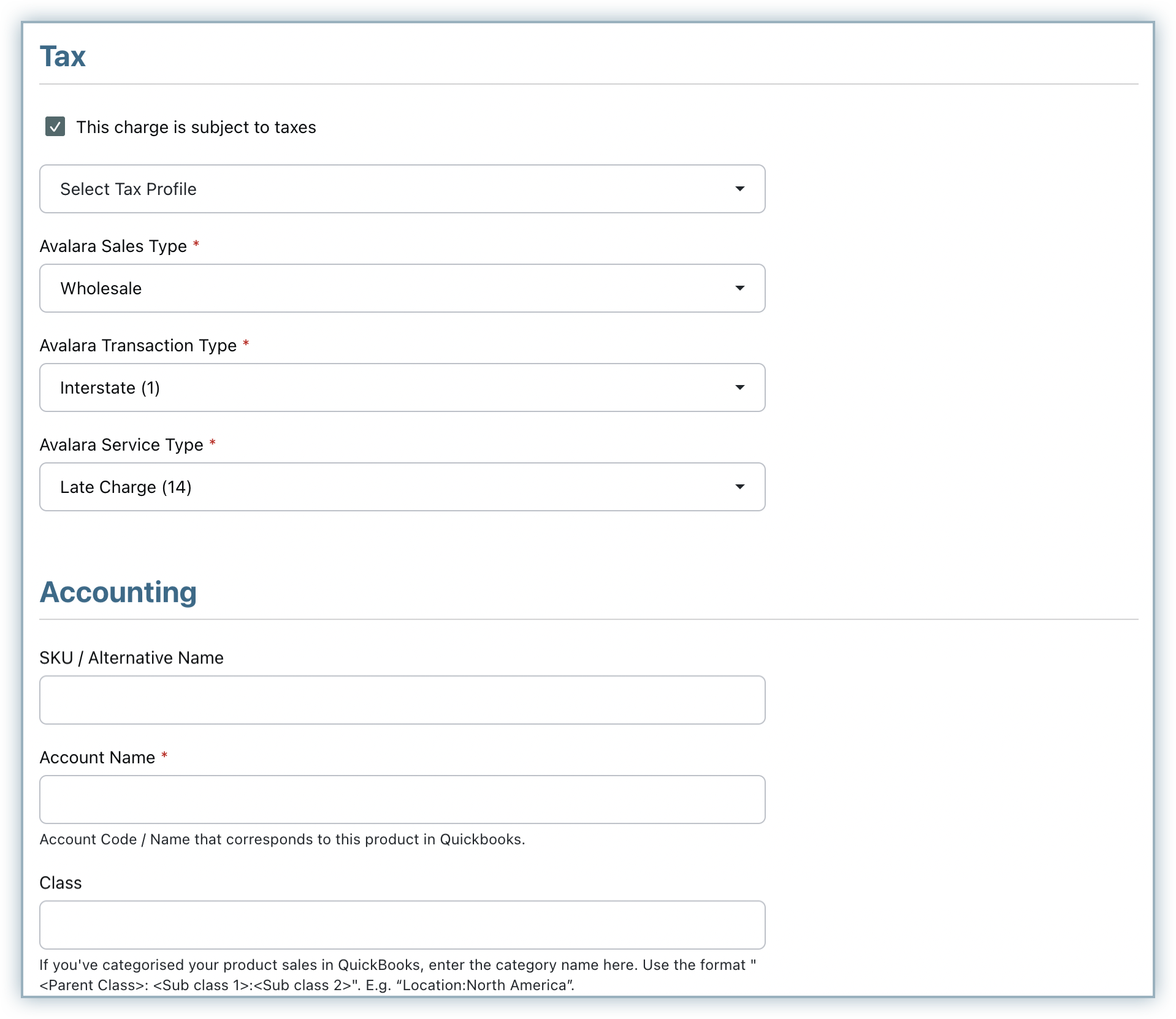The image size is (1176, 1019).
Task: Open the Late Charge (14) service dropdown
Action: pos(402,487)
